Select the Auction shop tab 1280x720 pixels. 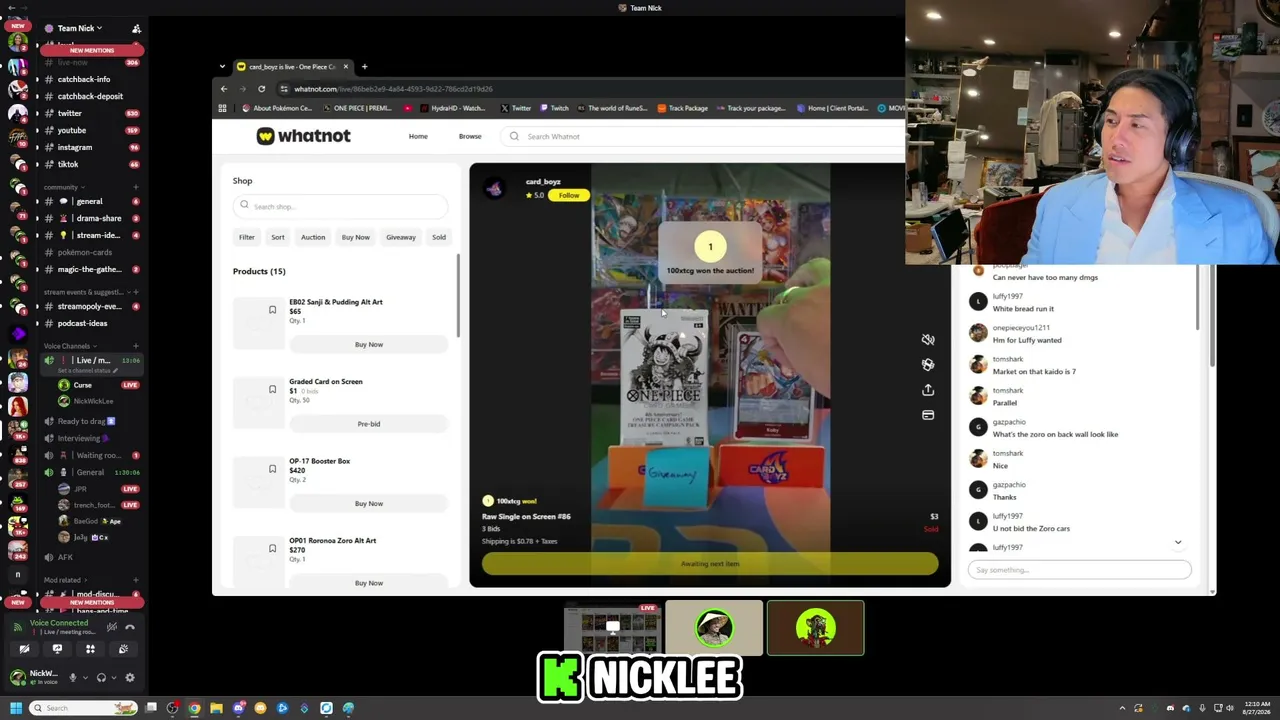tap(313, 237)
